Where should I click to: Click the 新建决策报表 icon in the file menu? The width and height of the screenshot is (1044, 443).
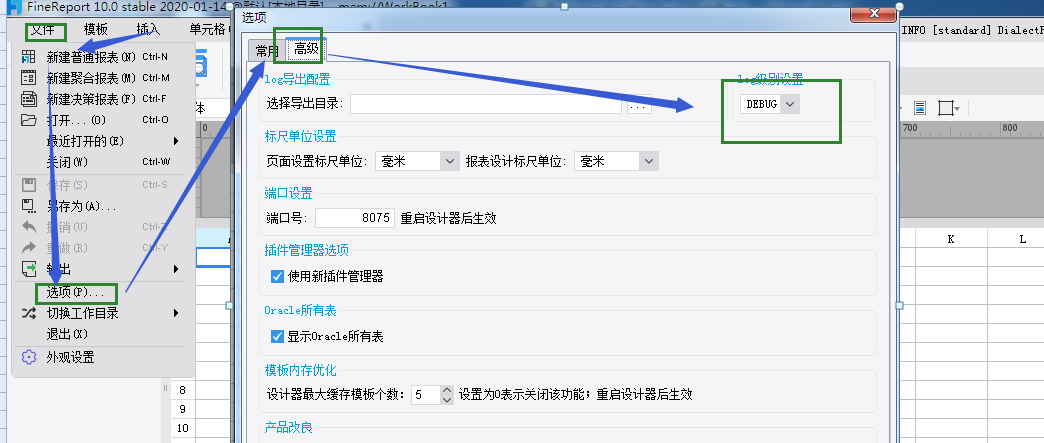pyautogui.click(x=29, y=99)
